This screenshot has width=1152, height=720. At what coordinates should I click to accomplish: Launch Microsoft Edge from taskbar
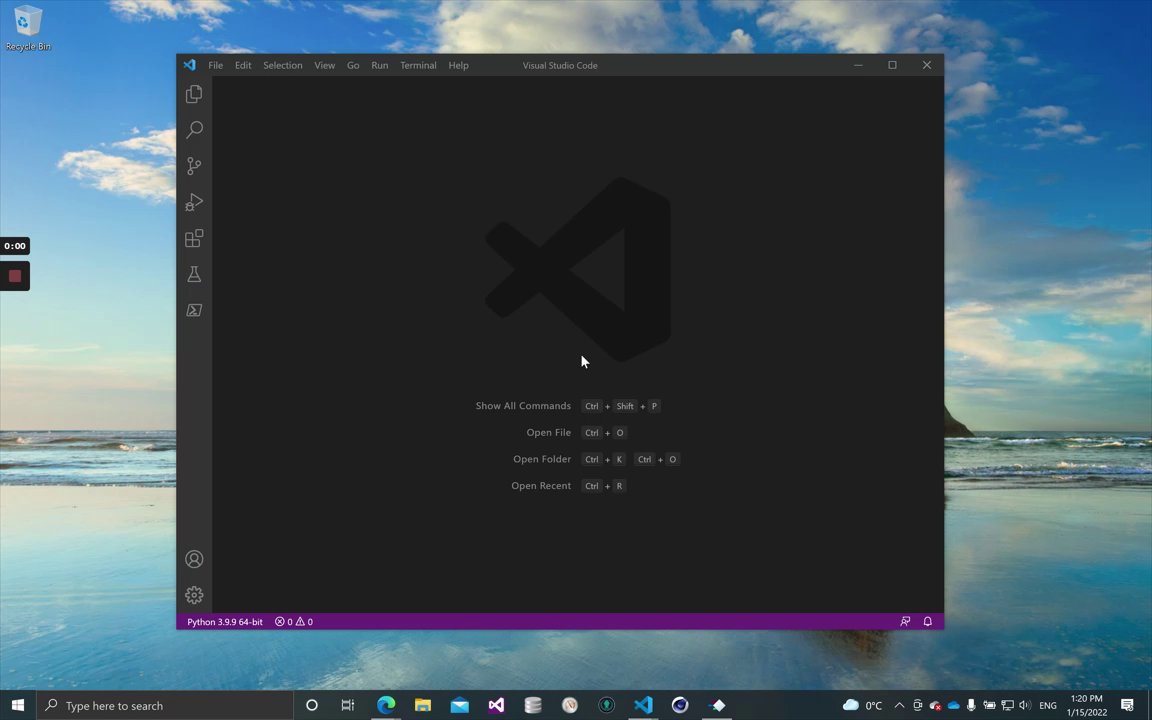(386, 705)
